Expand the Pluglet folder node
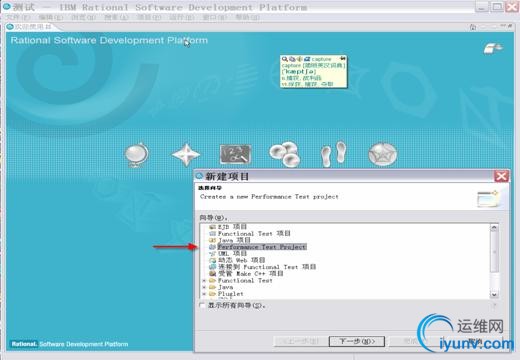The width and height of the screenshot is (520, 360). pos(204,294)
